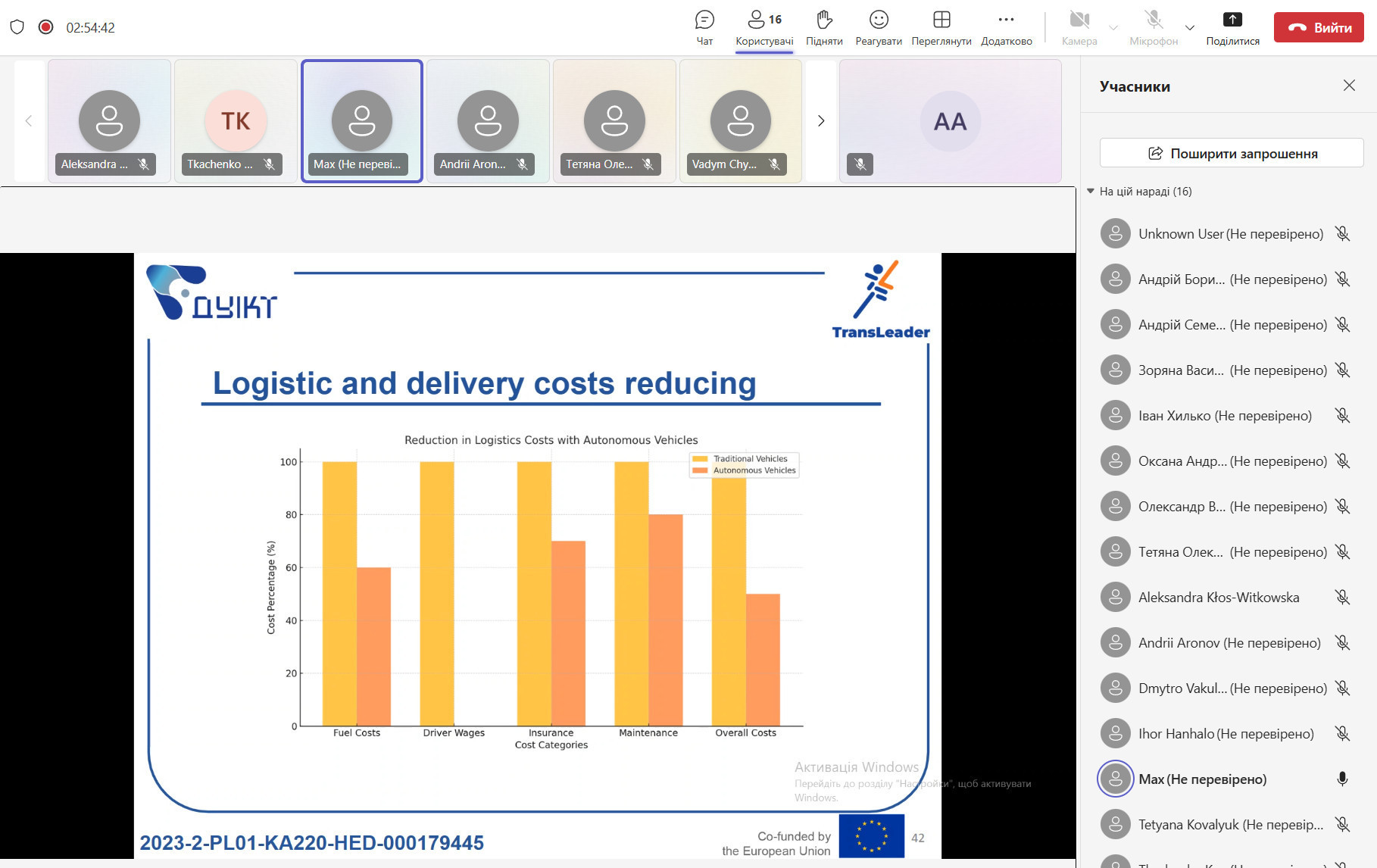The width and height of the screenshot is (1377, 868).
Task: Click the recording indicator icon
Action: pos(46,27)
